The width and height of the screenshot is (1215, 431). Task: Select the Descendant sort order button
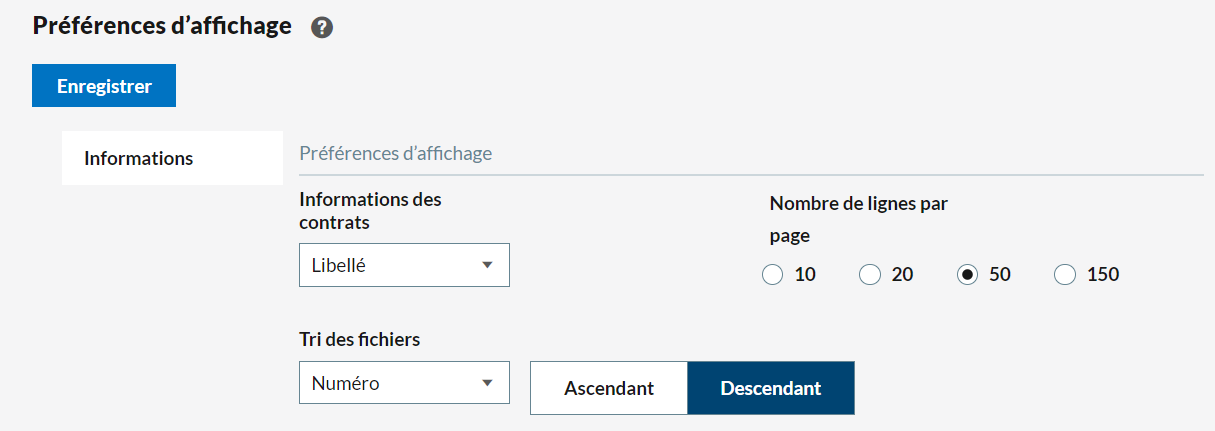771,388
